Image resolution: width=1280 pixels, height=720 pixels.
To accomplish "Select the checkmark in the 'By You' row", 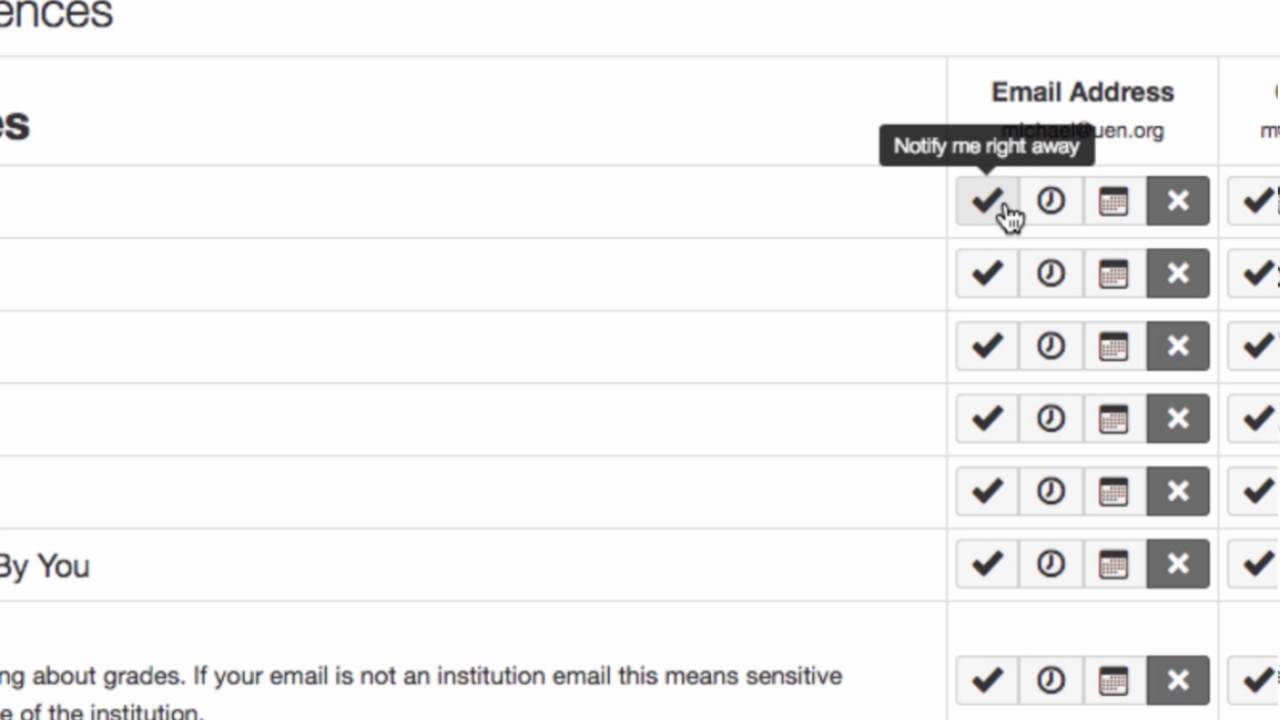I will (987, 564).
